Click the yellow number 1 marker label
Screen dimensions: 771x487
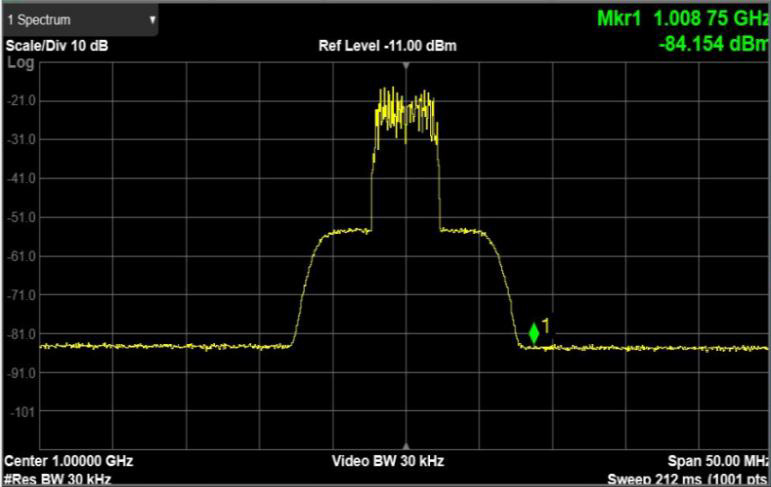pyautogui.click(x=547, y=326)
